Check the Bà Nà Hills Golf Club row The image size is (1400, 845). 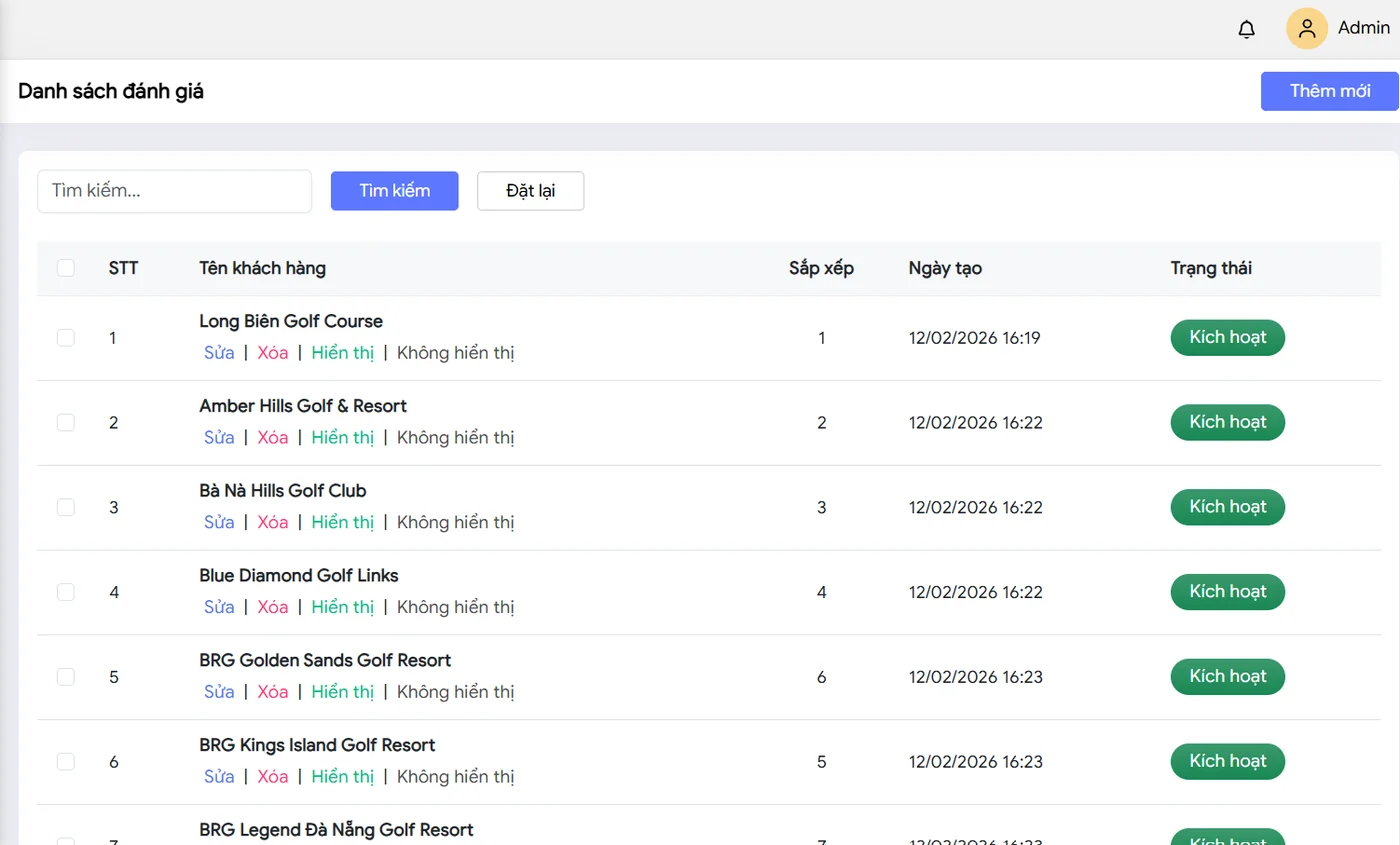(66, 507)
